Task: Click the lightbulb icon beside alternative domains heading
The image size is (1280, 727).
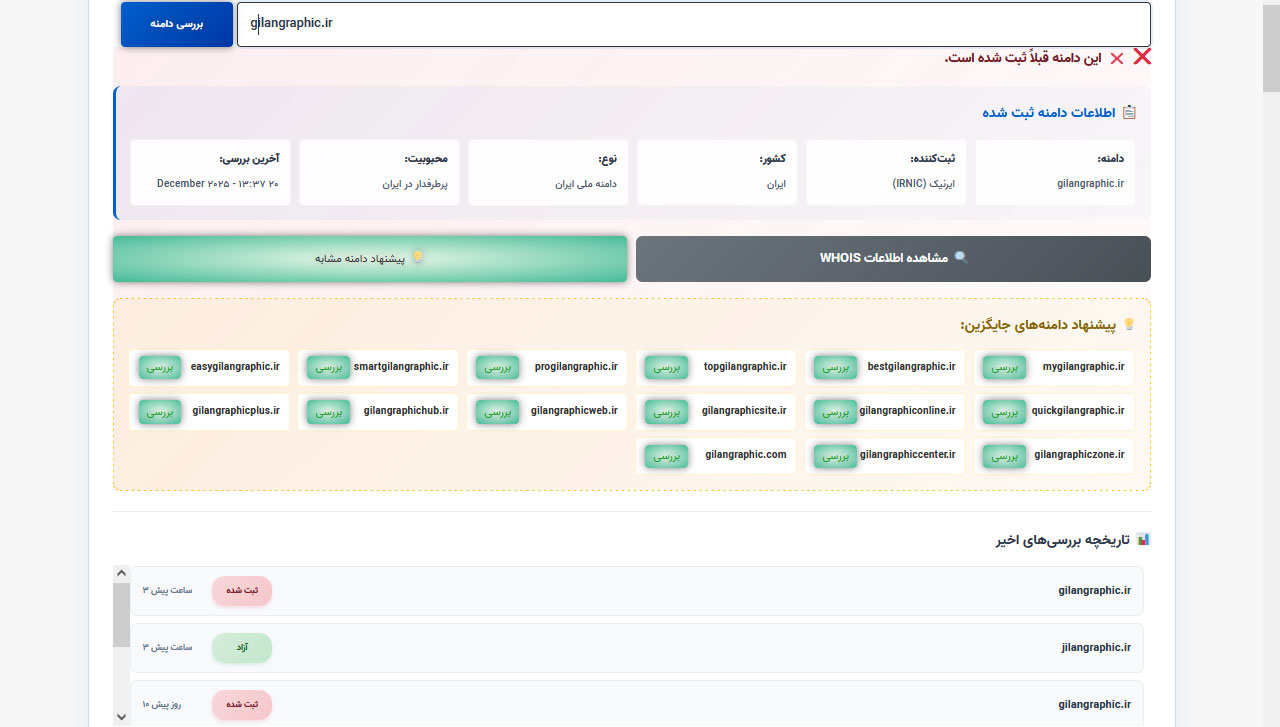Action: click(x=1129, y=325)
